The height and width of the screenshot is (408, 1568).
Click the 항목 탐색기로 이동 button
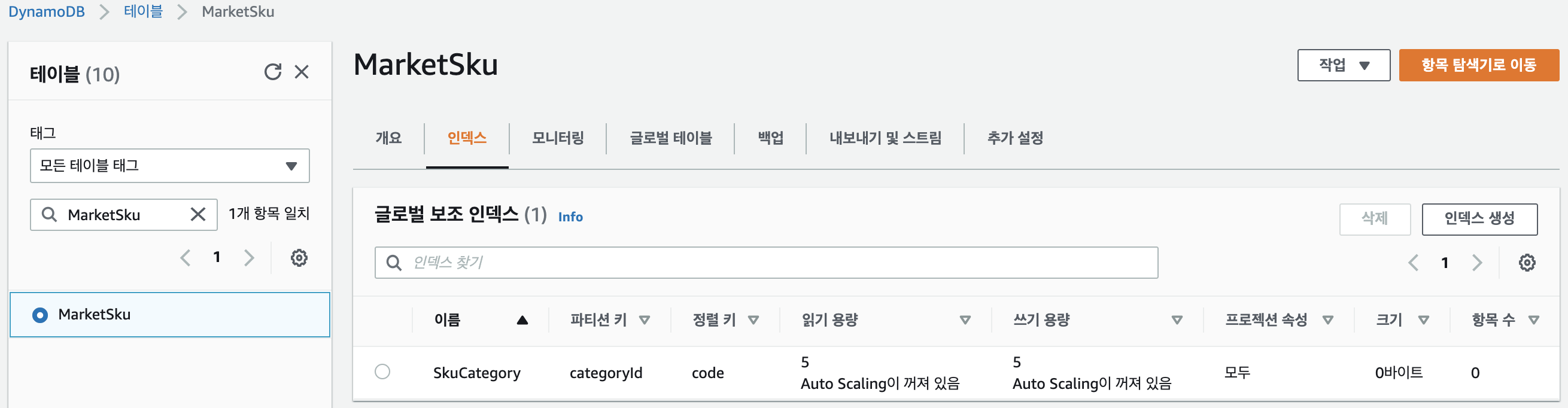pos(1478,65)
